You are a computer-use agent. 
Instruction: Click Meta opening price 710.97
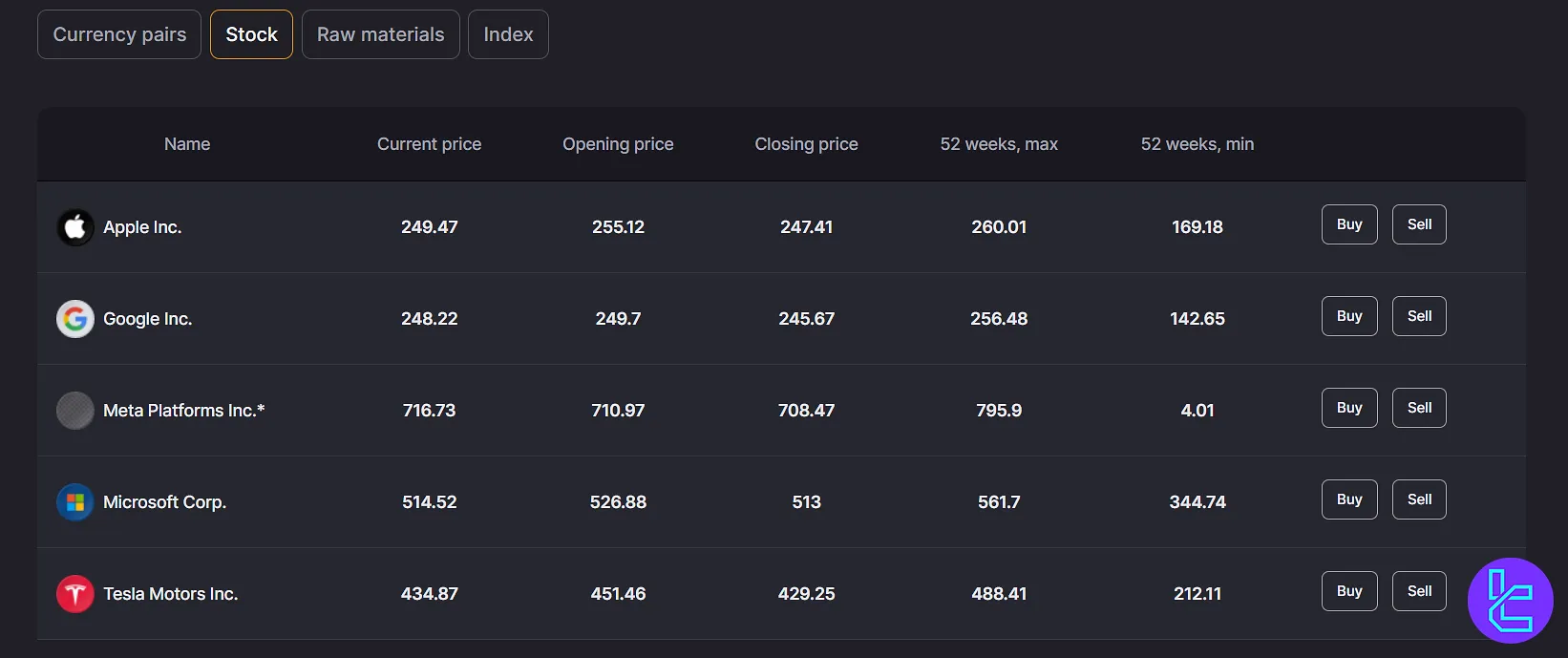point(618,411)
